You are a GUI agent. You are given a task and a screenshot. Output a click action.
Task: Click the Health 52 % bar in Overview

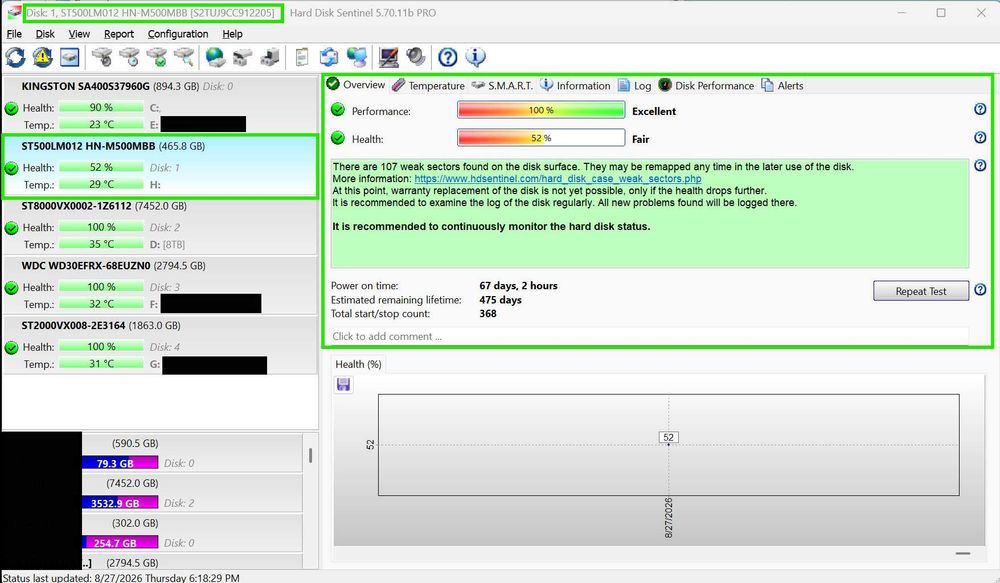[541, 138]
